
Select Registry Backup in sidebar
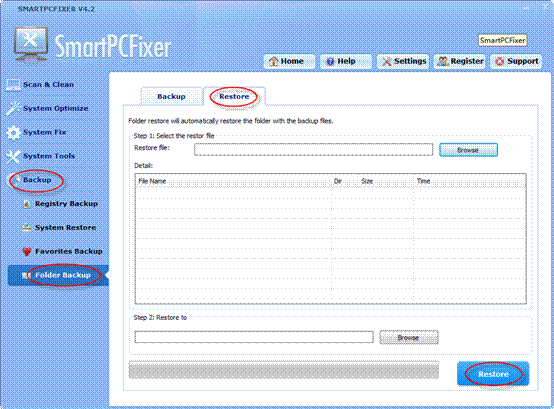point(66,204)
